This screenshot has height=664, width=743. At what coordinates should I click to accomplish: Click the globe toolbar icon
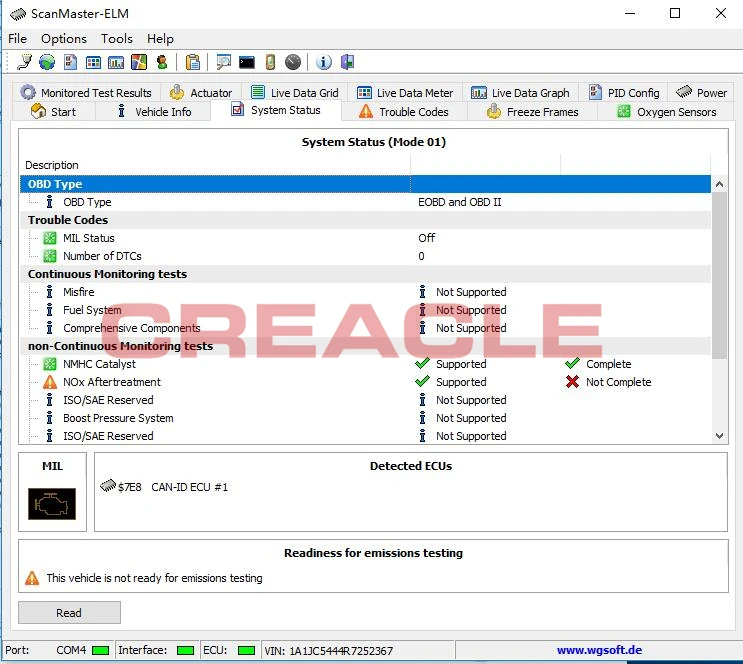[x=47, y=62]
